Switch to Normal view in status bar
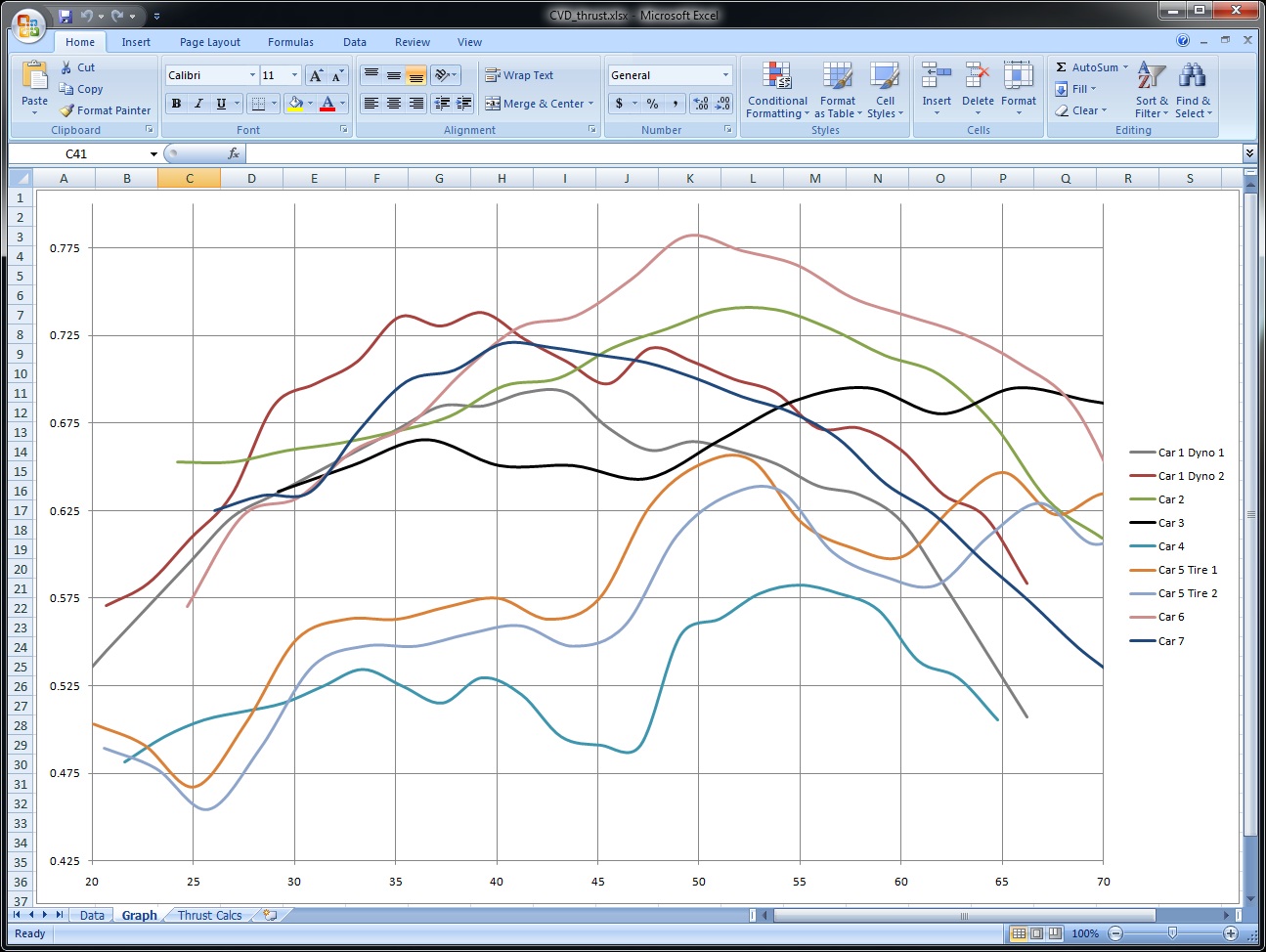This screenshot has height=952, width=1266. click(1019, 933)
